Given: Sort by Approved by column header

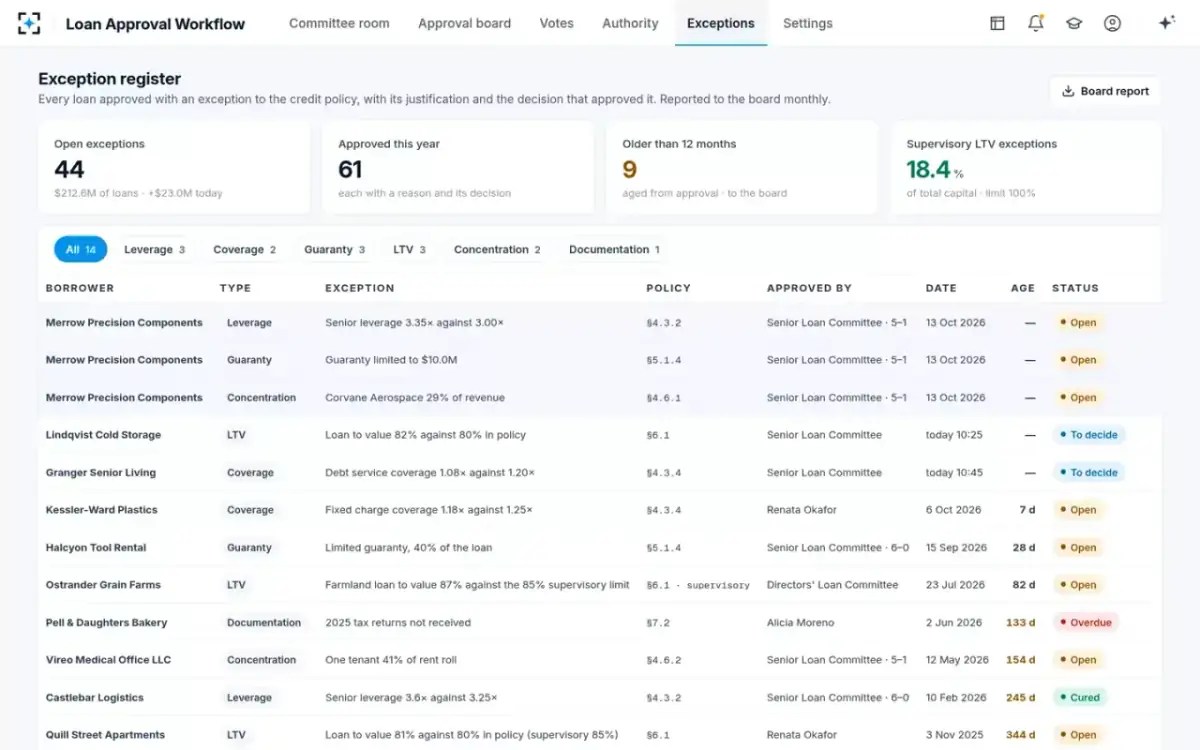Looking at the screenshot, I should 809,288.
